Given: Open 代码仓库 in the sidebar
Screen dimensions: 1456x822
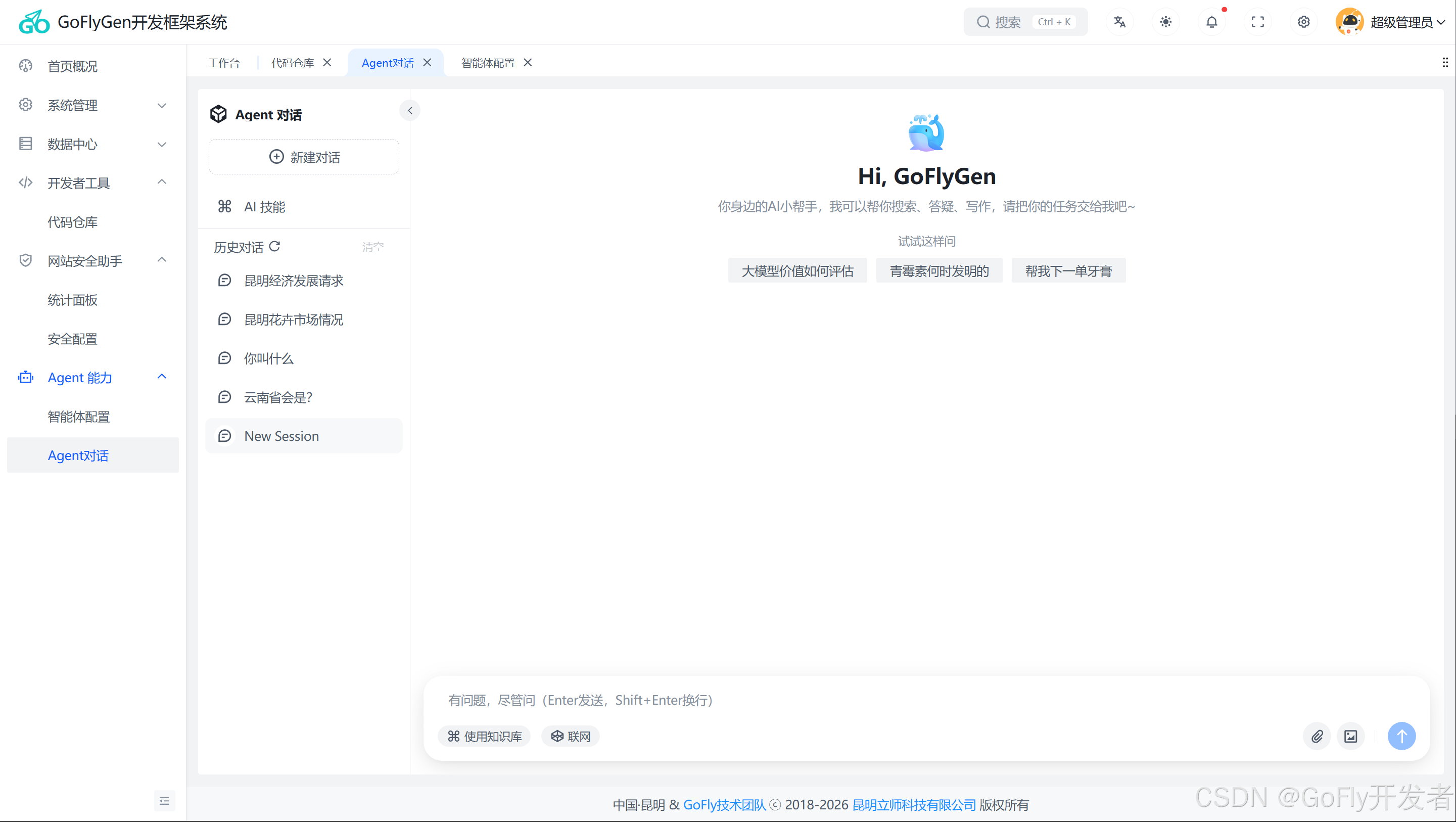Looking at the screenshot, I should 92,221.
